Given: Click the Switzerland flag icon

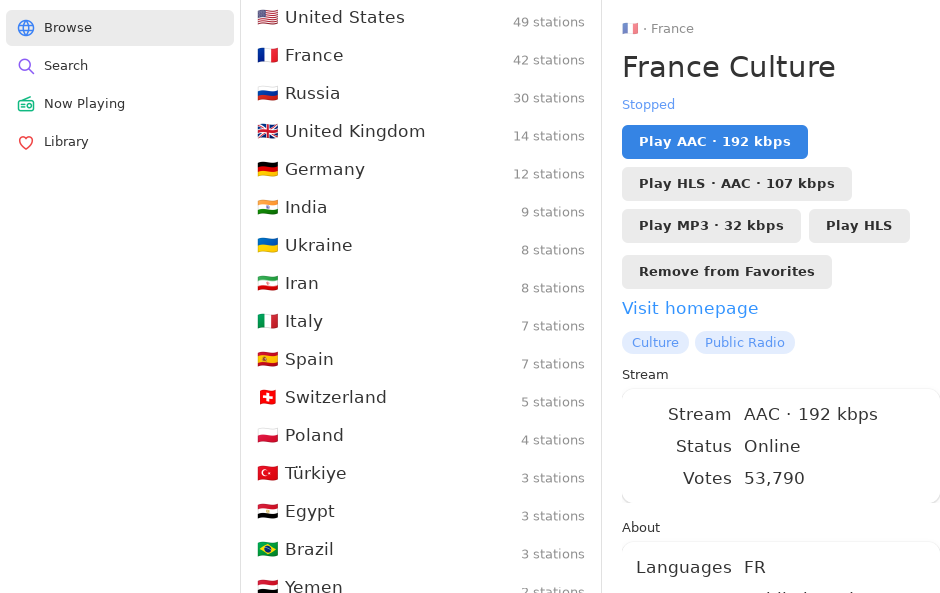Looking at the screenshot, I should pos(267,397).
